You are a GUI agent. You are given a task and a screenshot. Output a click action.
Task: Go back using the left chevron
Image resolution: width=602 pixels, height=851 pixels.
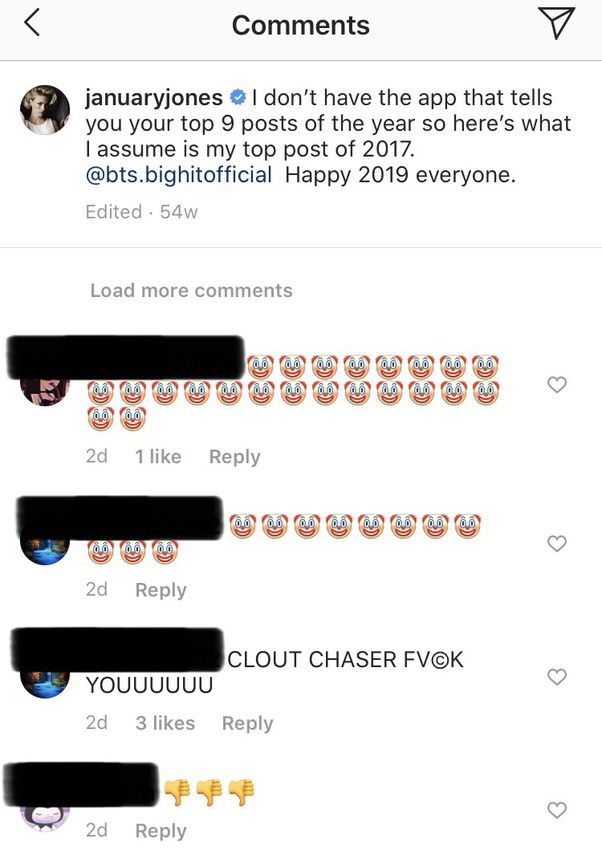point(32,23)
